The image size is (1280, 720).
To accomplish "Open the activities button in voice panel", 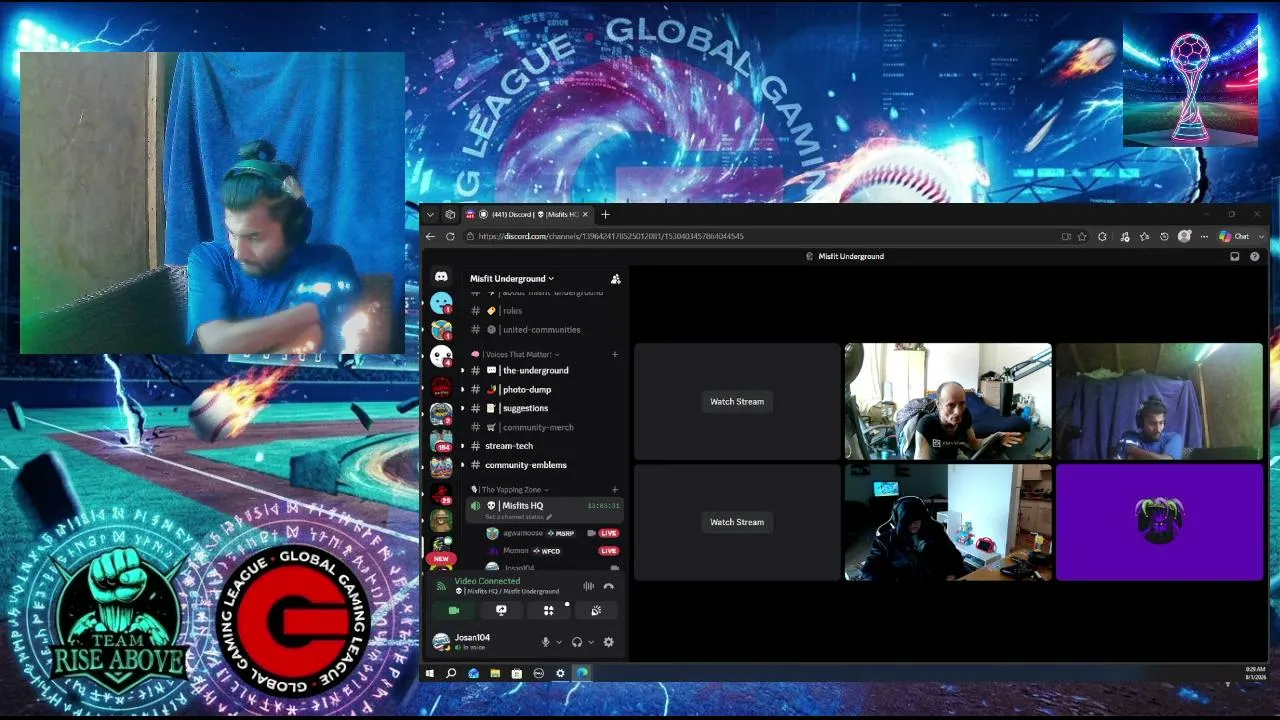I will point(548,610).
